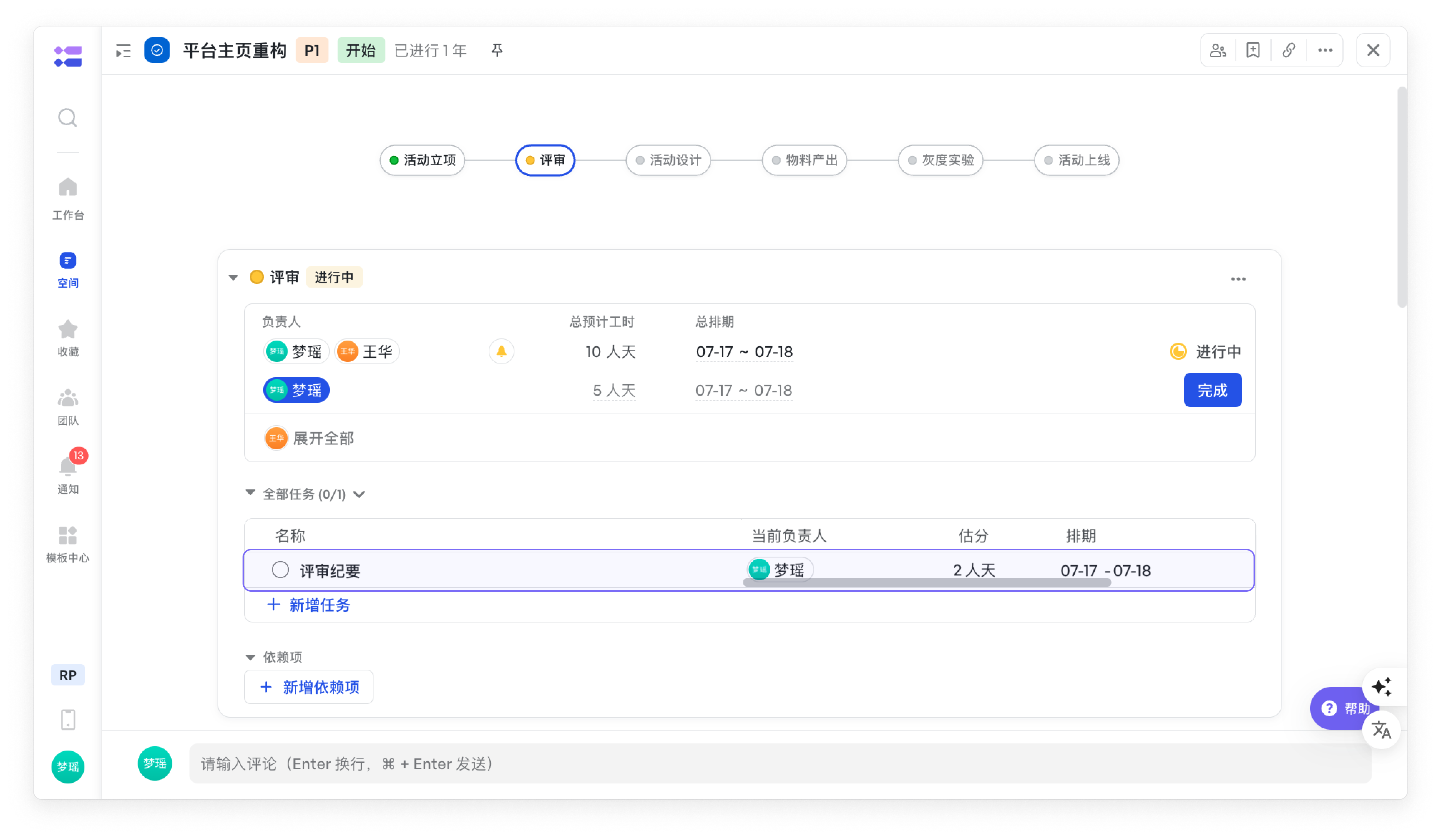Open the 开始 status selector
Viewport: 1441px width, 840px height.
(x=361, y=50)
